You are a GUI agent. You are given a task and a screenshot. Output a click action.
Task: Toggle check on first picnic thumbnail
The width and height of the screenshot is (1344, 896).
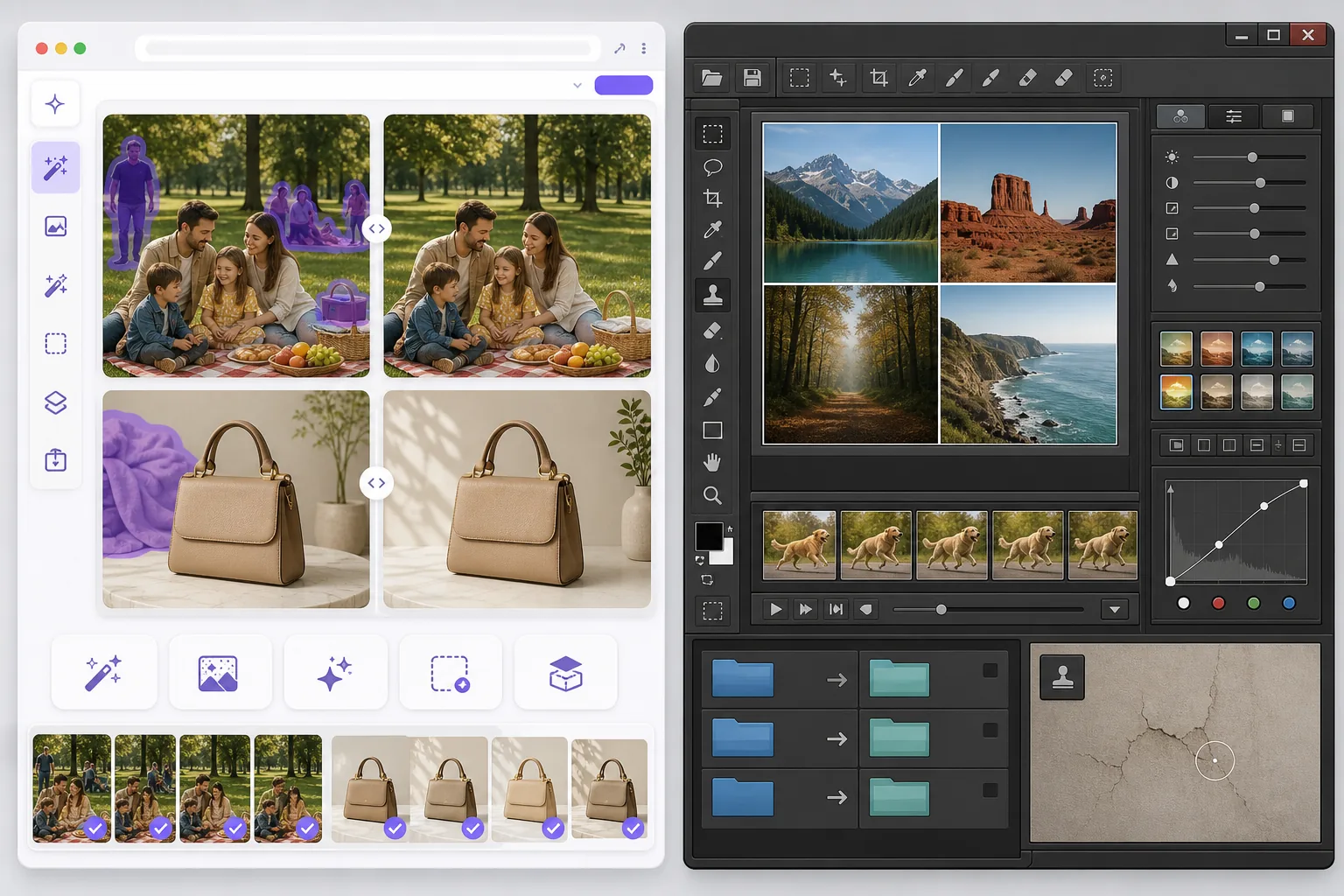[x=95, y=827]
